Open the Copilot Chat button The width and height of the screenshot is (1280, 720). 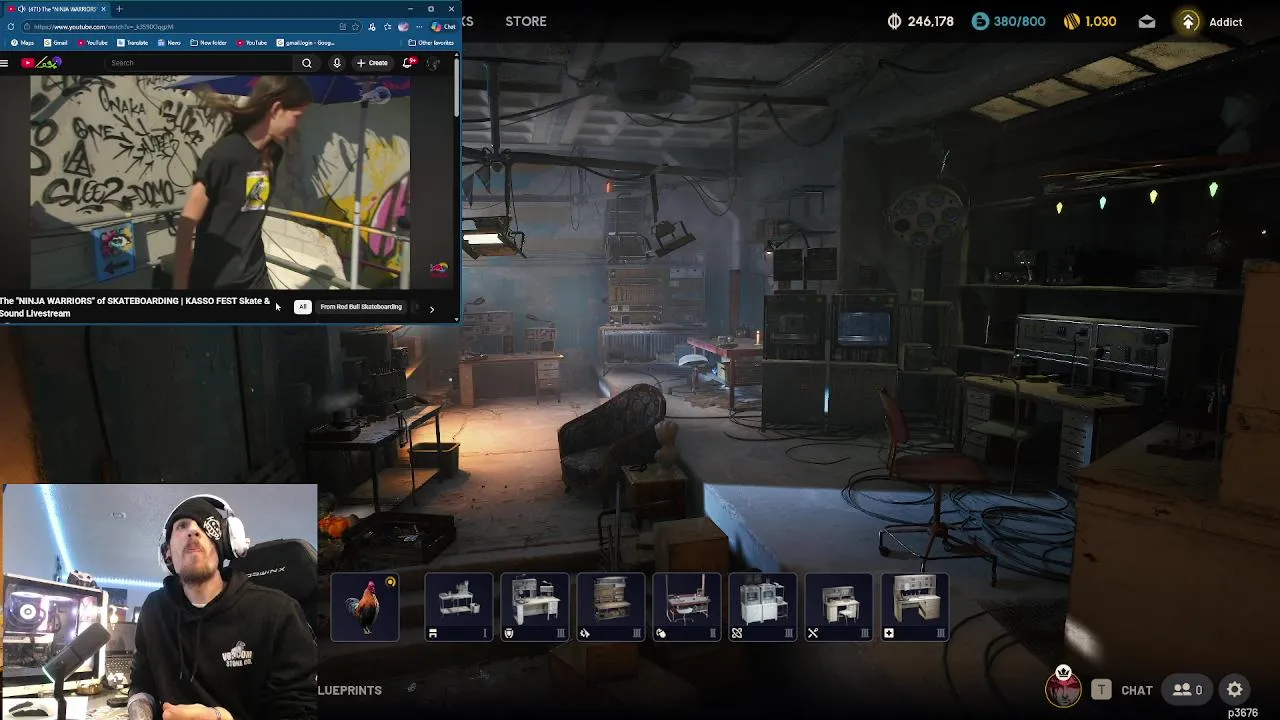[444, 27]
